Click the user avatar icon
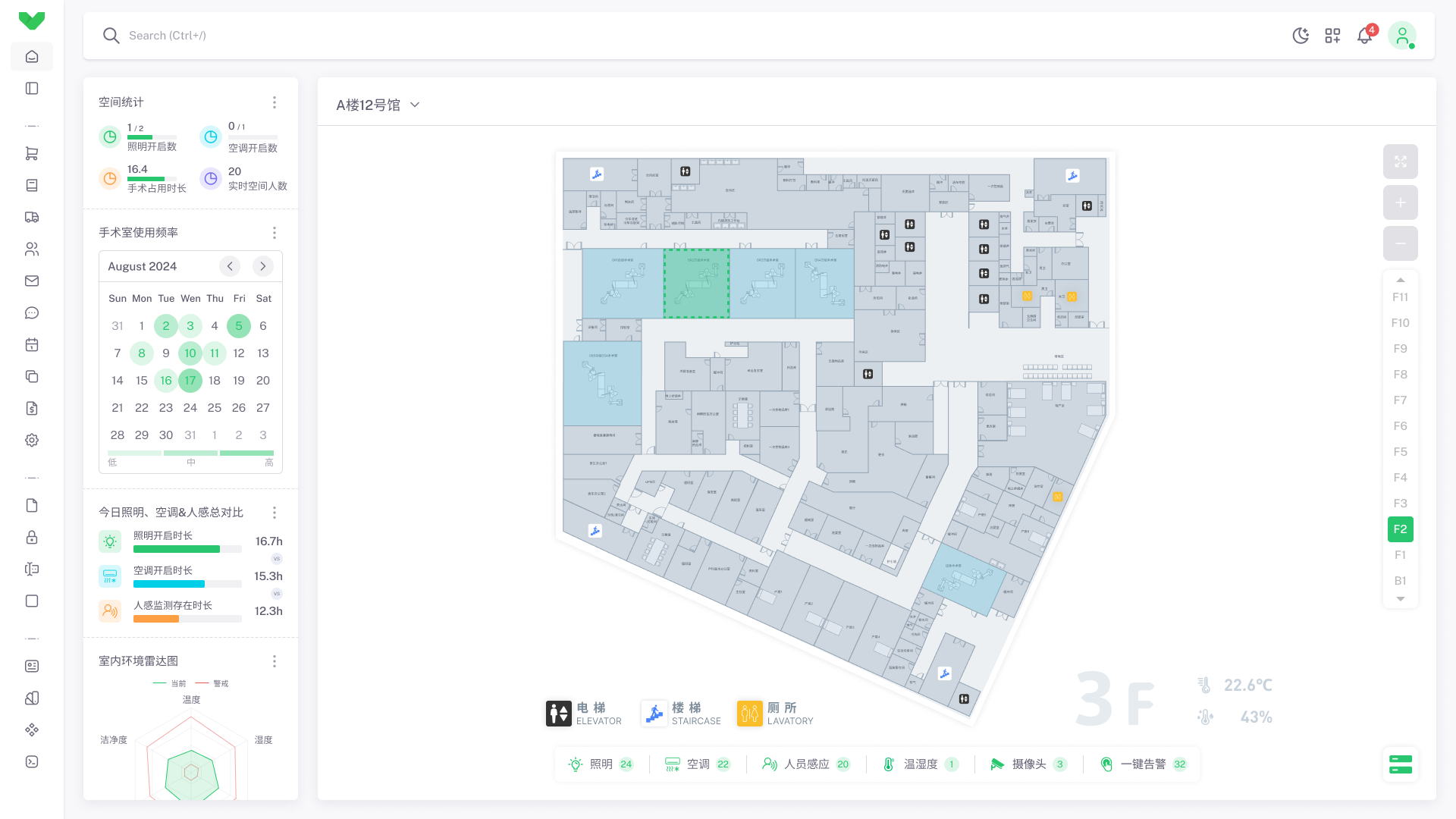Image resolution: width=1456 pixels, height=819 pixels. click(1402, 36)
